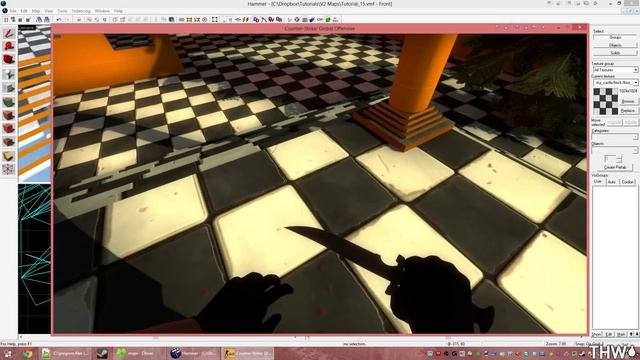Screen dimensions: 640x360
Task: Click the VisGroups Show button
Action: [597, 334]
